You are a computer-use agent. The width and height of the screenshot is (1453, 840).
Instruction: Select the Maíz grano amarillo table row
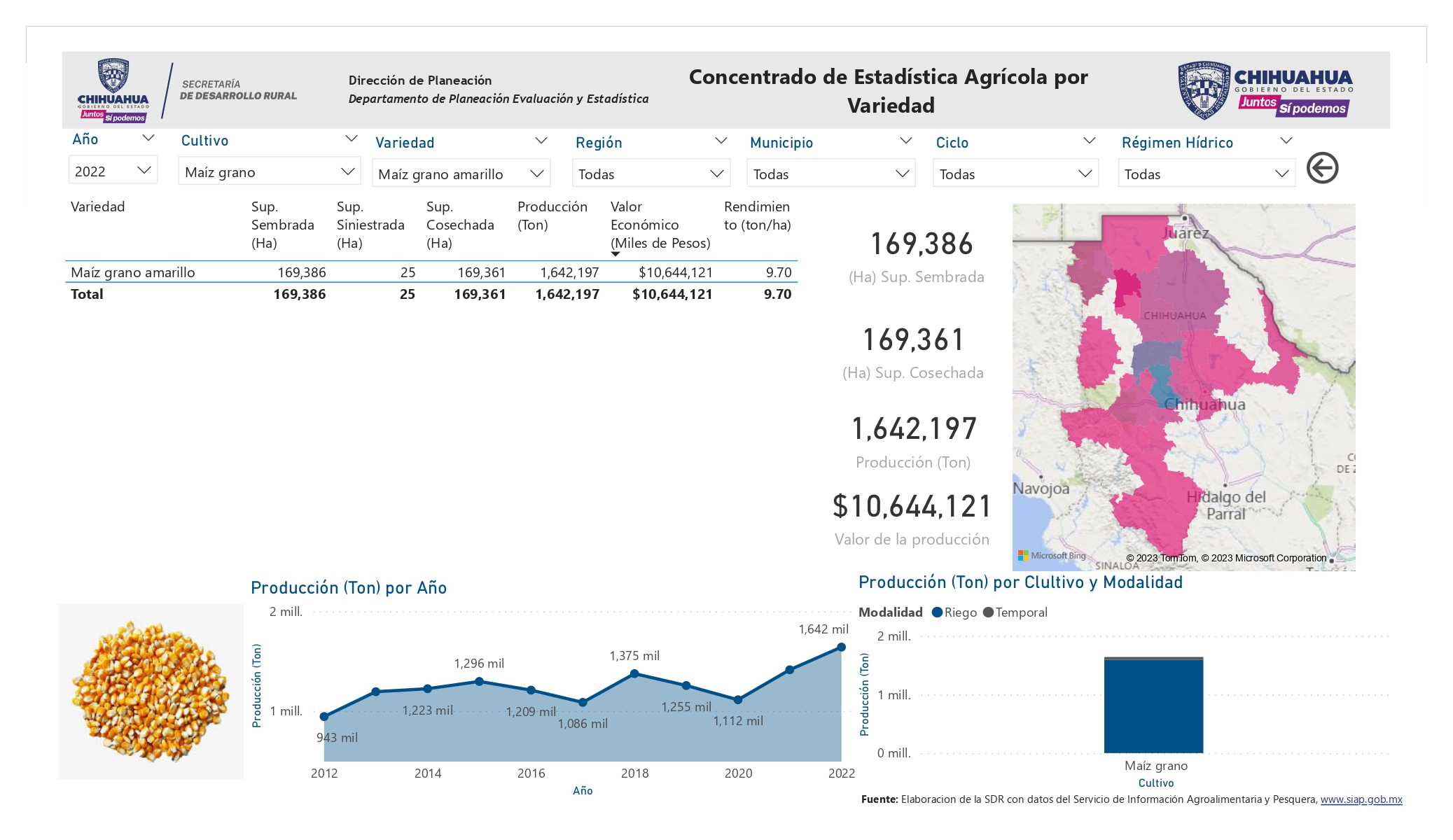click(x=431, y=272)
